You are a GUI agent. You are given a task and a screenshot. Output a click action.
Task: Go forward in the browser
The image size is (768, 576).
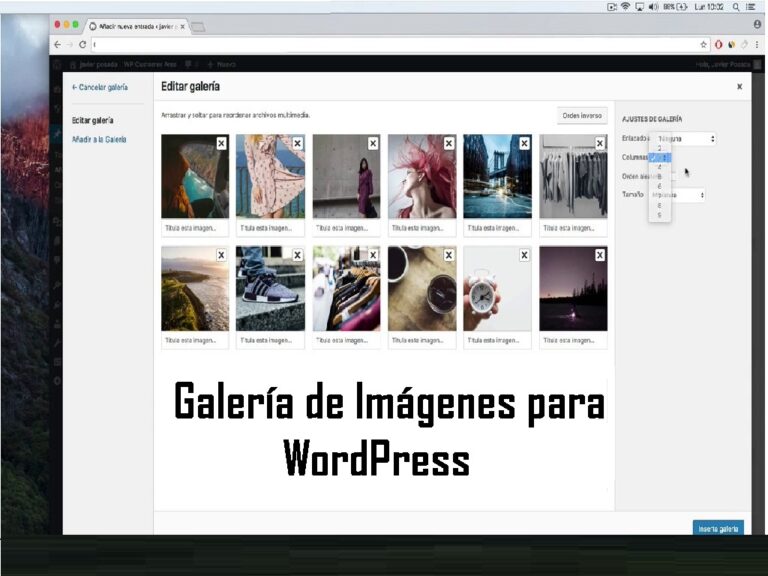pos(70,45)
